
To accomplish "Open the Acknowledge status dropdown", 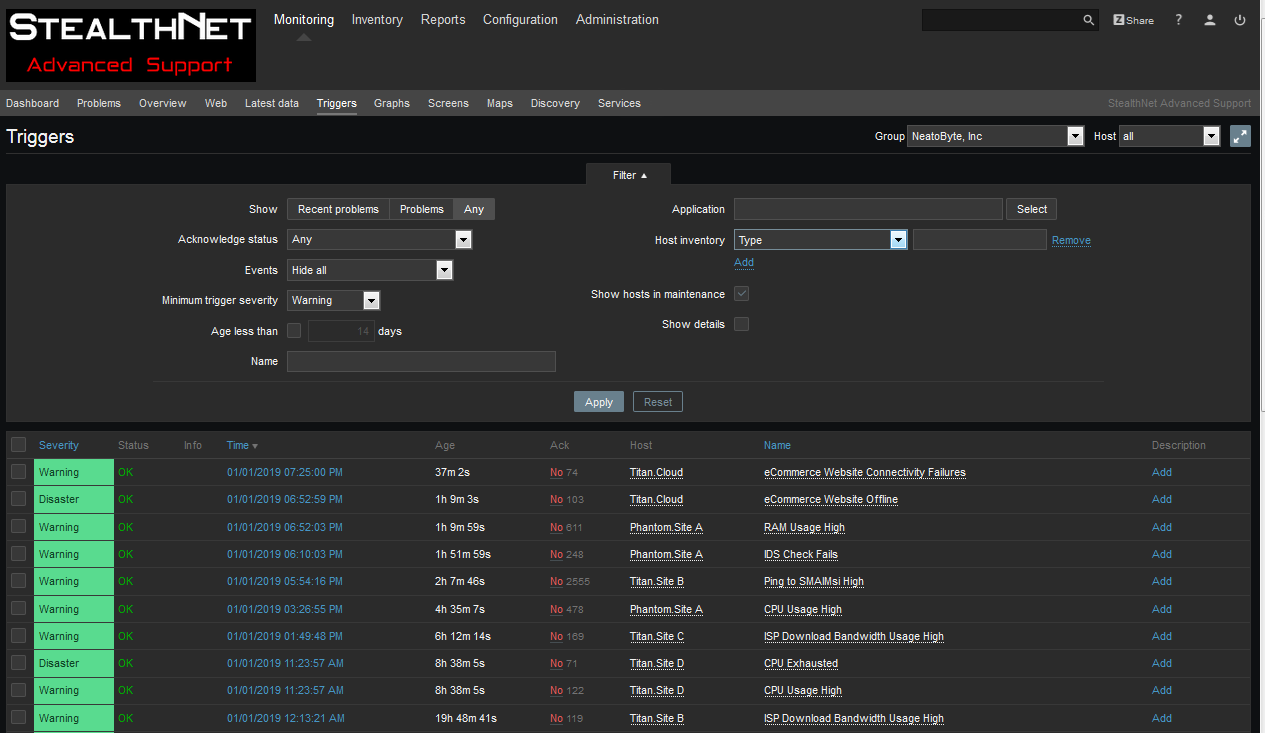I will 379,240.
